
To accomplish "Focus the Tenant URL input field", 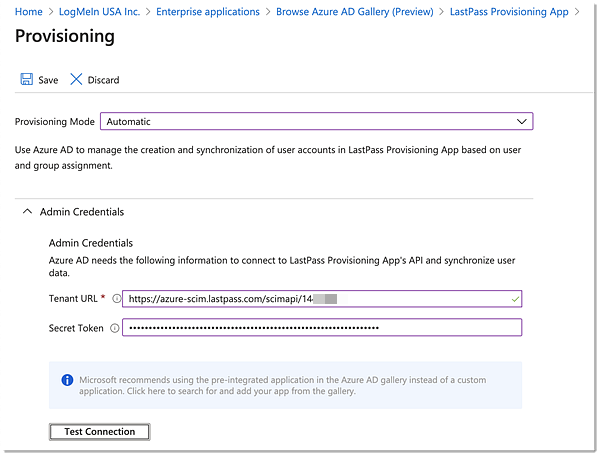I will point(322,299).
